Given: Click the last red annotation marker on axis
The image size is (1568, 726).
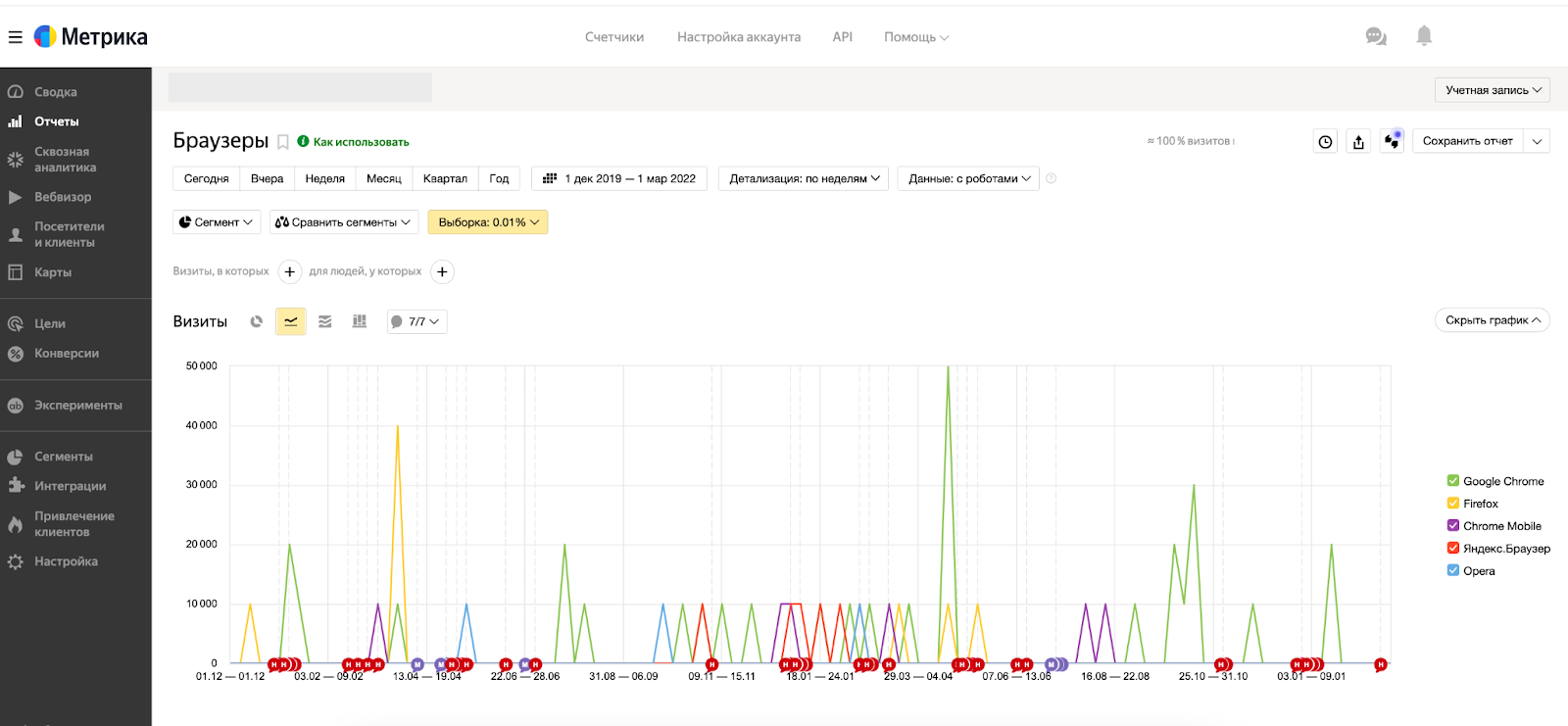Looking at the screenshot, I should pos(1381,664).
